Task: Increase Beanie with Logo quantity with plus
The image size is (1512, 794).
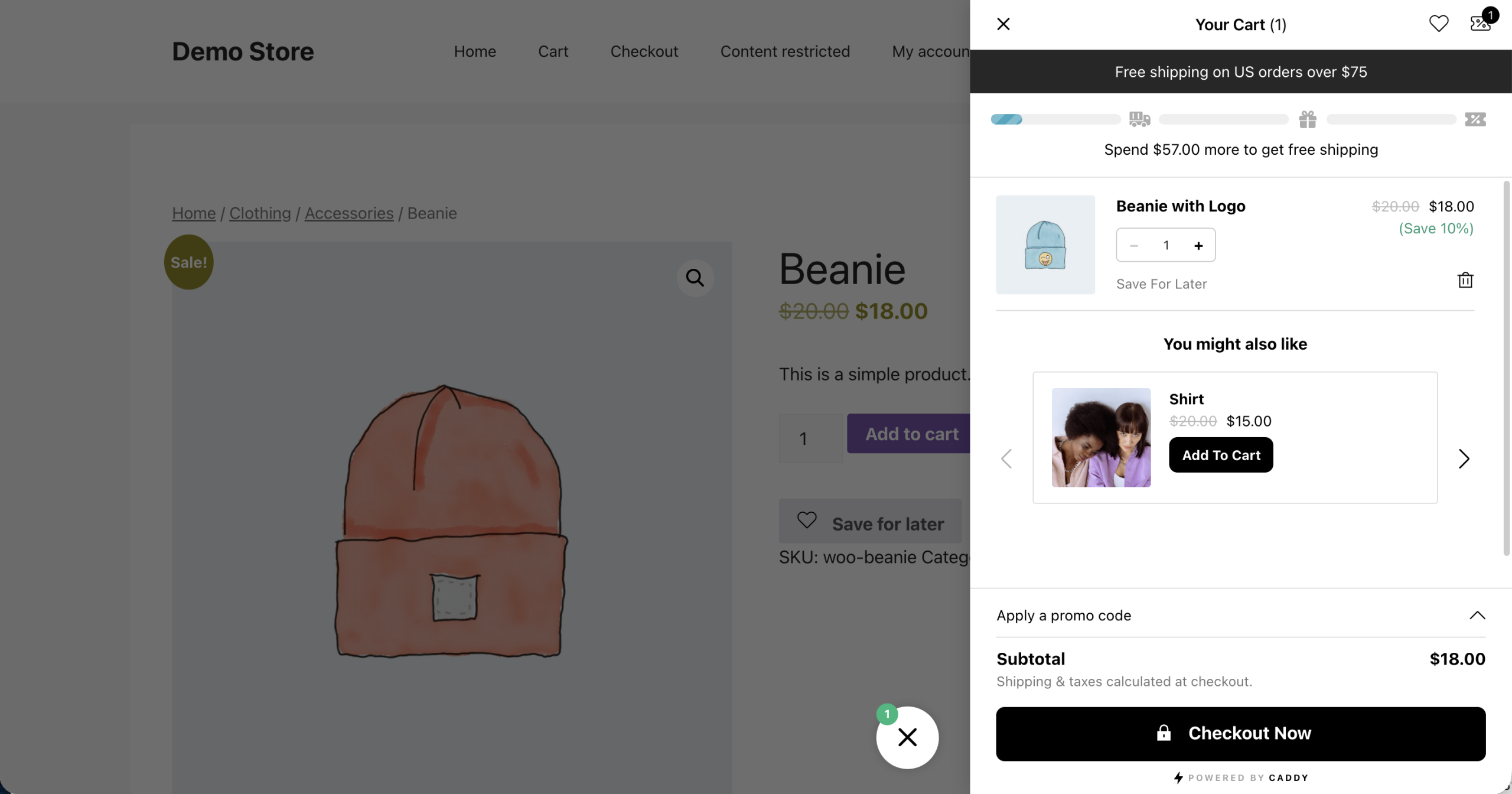Action: pos(1198,245)
